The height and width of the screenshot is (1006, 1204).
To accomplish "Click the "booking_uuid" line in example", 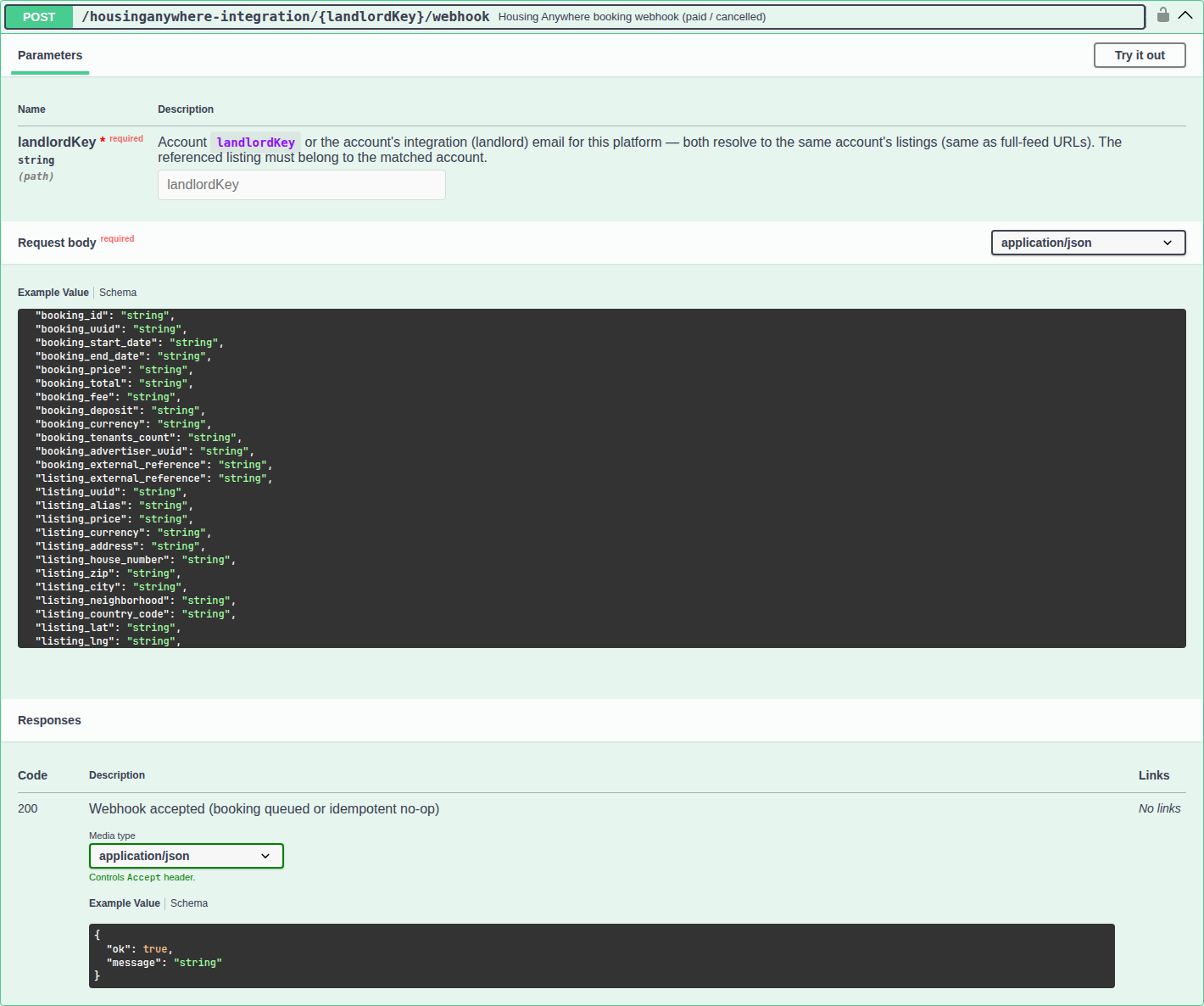I will click(111, 329).
